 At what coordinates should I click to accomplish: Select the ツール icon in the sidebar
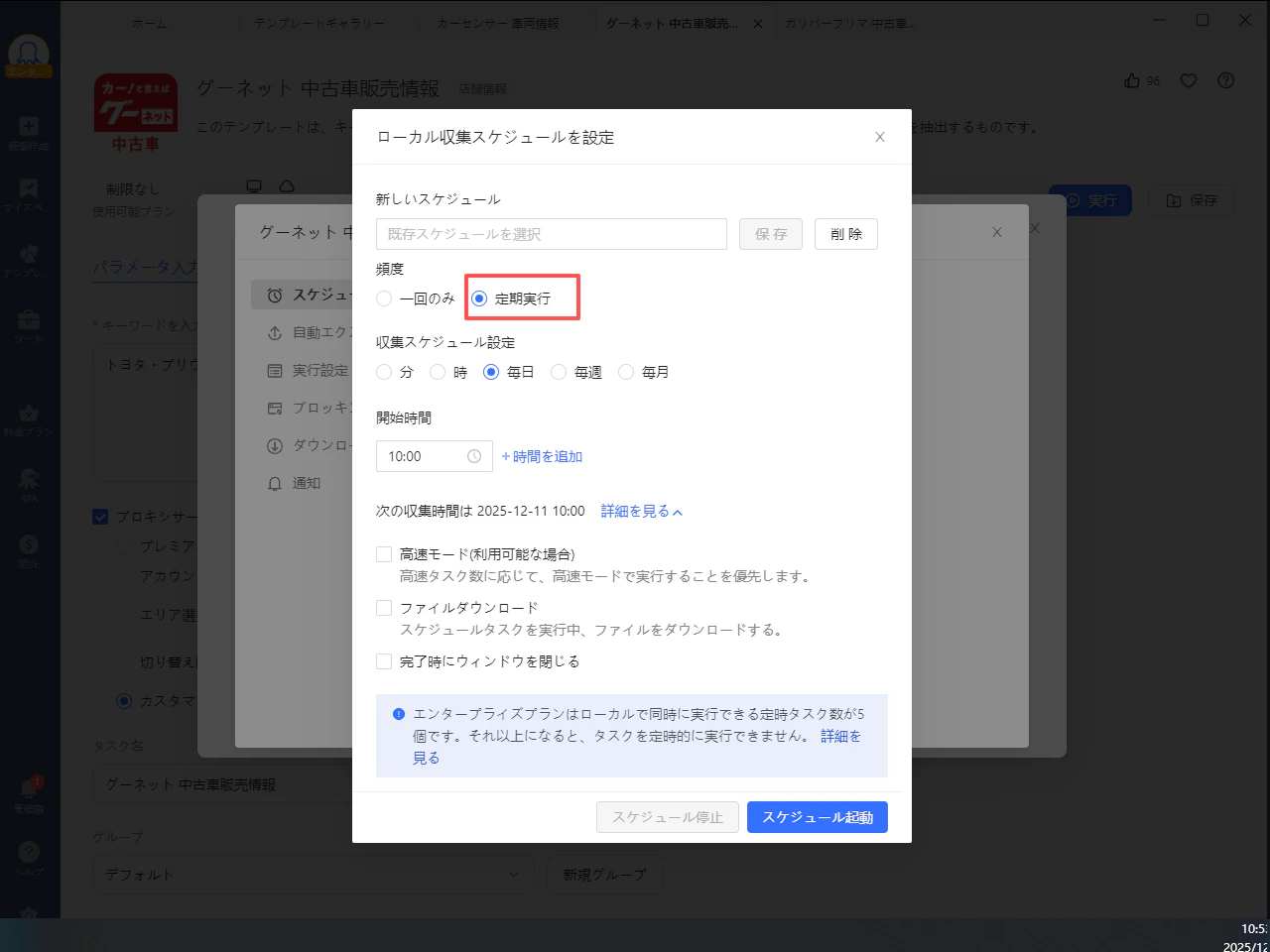(29, 325)
